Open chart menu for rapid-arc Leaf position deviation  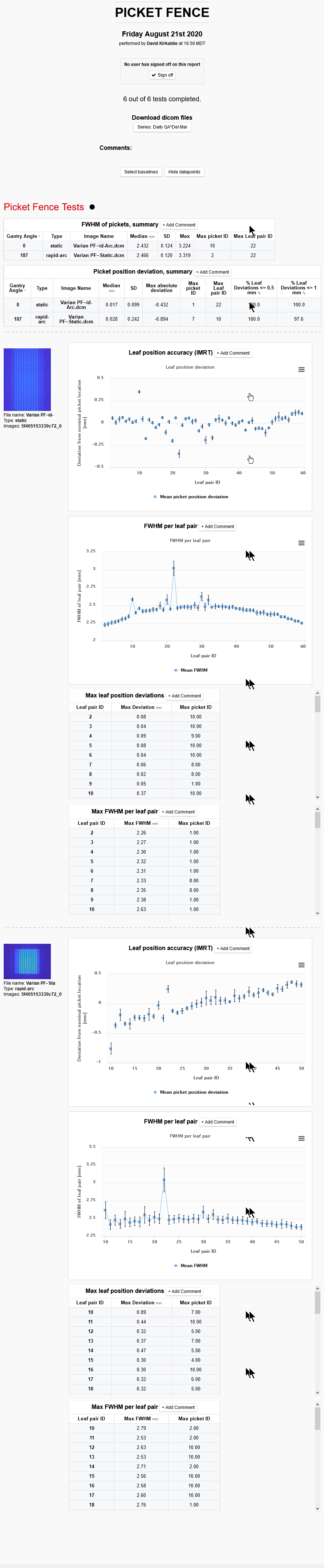pos(301,965)
